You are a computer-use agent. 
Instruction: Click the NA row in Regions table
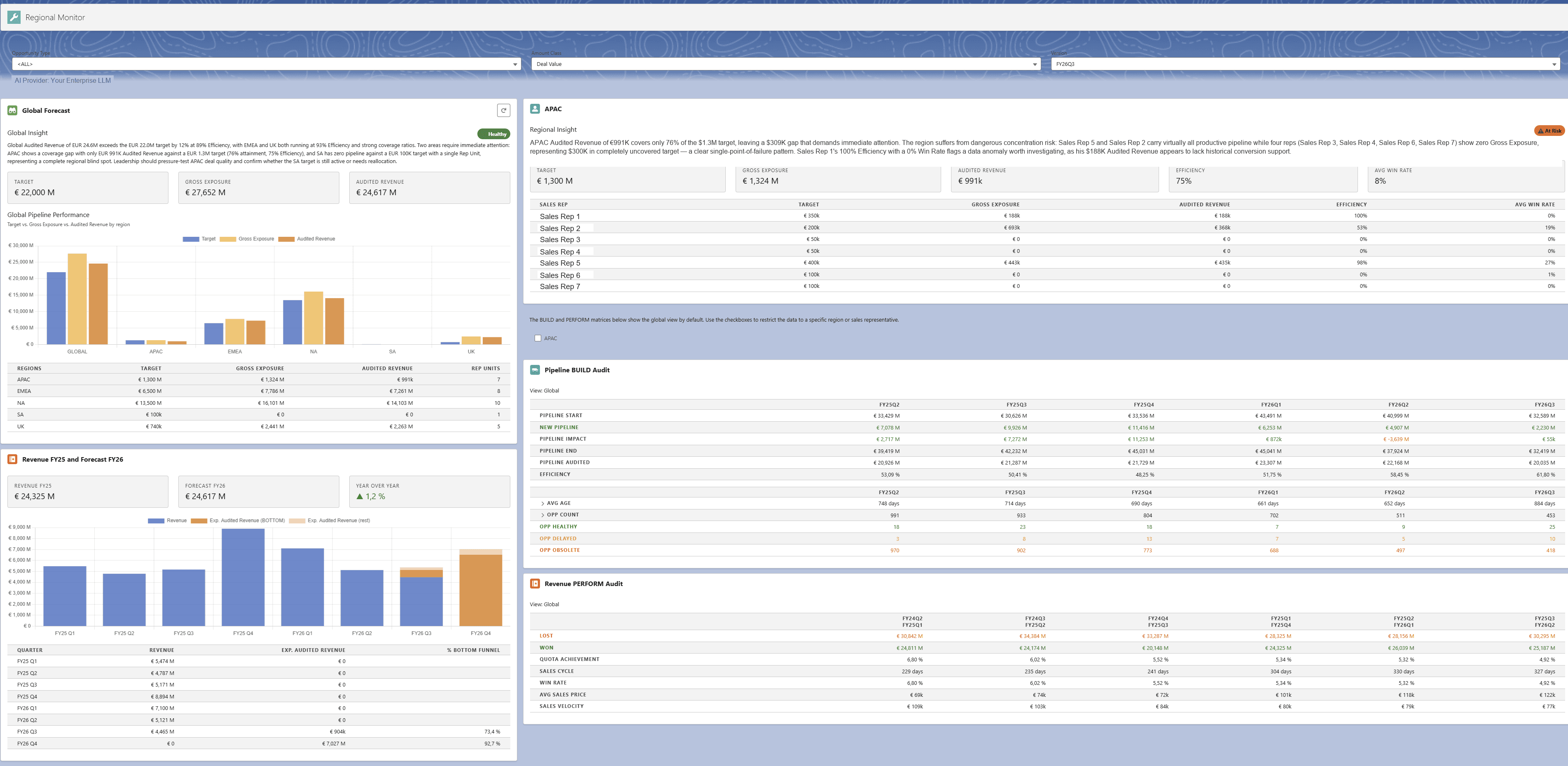[x=259, y=403]
